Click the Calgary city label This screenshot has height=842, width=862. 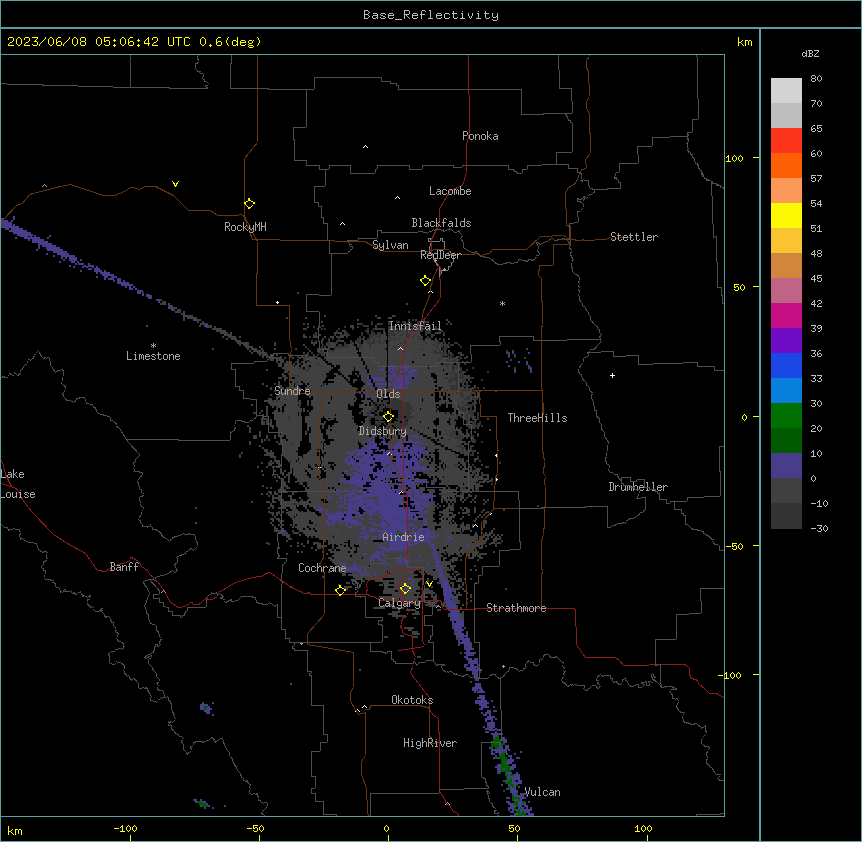[399, 603]
